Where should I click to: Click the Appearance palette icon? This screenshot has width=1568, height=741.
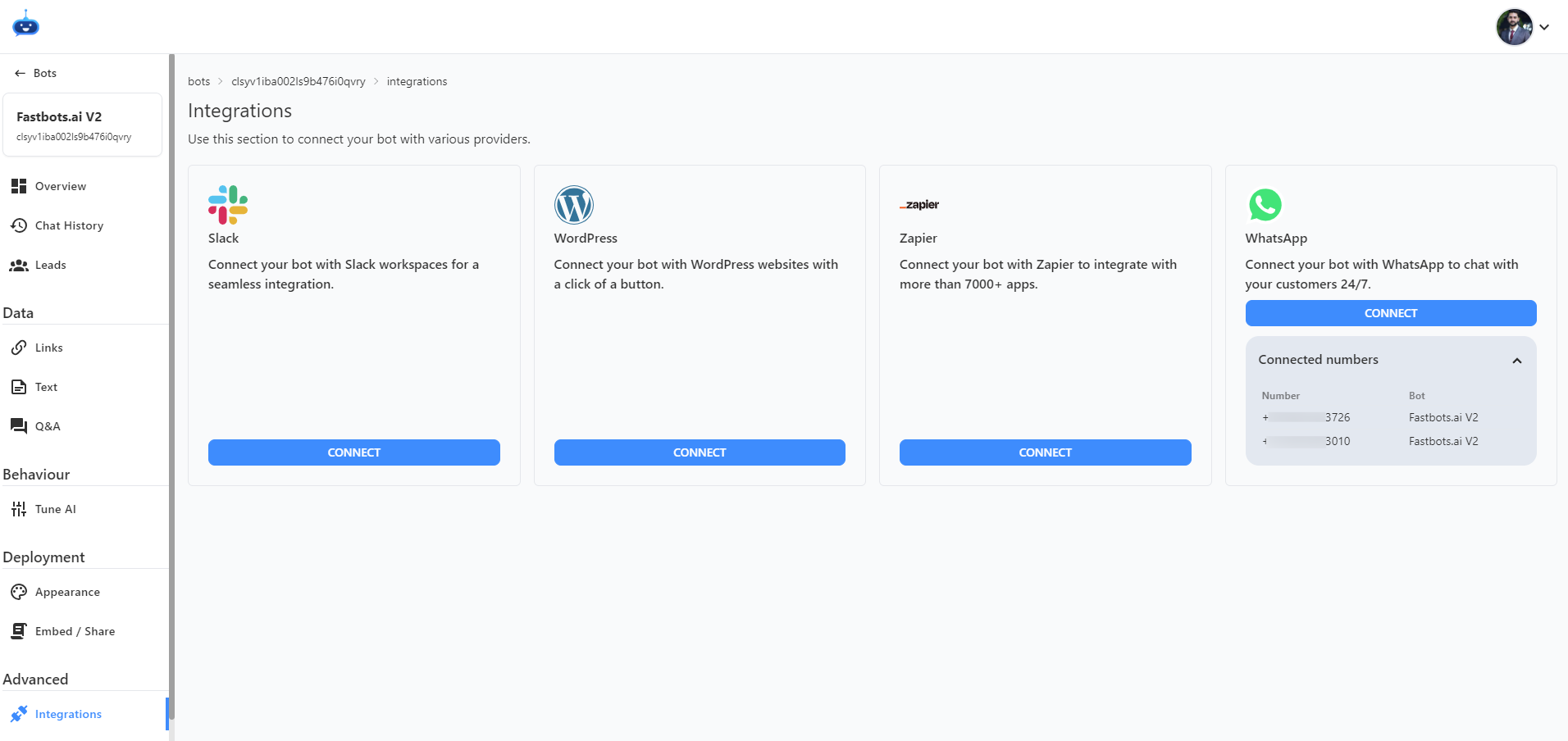19,592
